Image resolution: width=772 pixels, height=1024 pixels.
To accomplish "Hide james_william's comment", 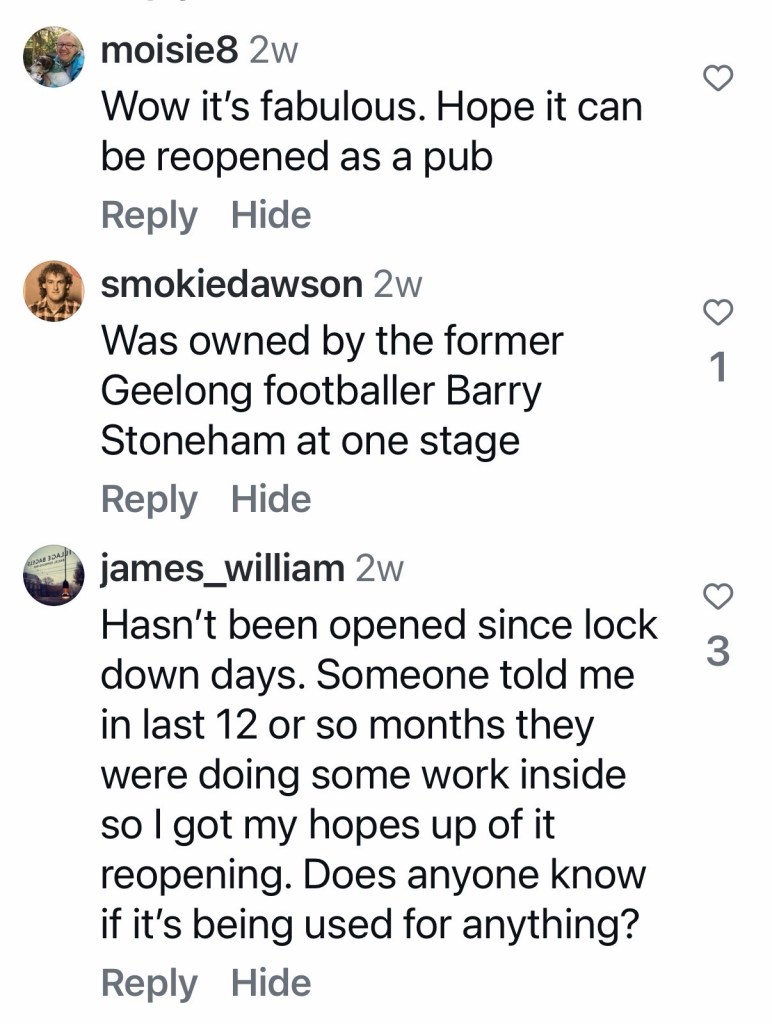I will [x=271, y=983].
